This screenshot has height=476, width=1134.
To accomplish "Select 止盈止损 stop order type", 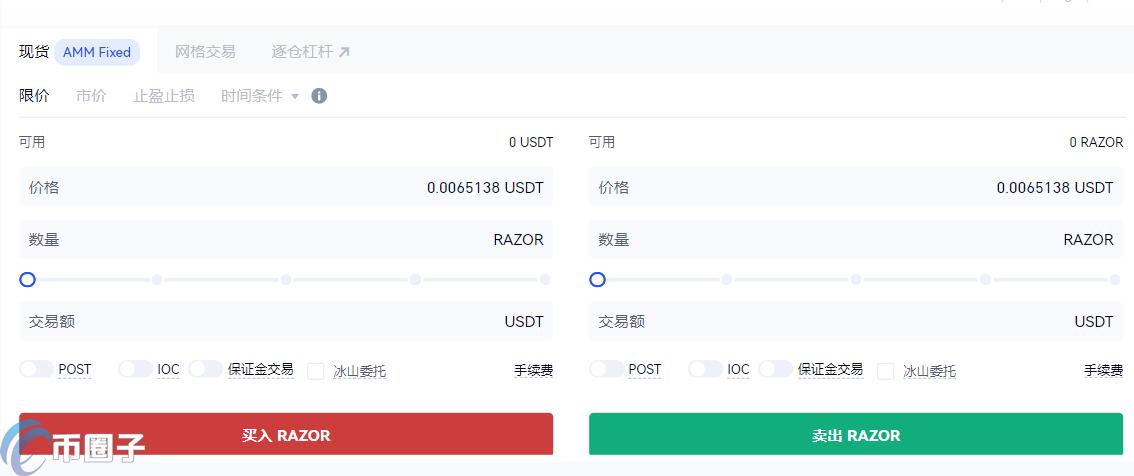I will tap(163, 95).
